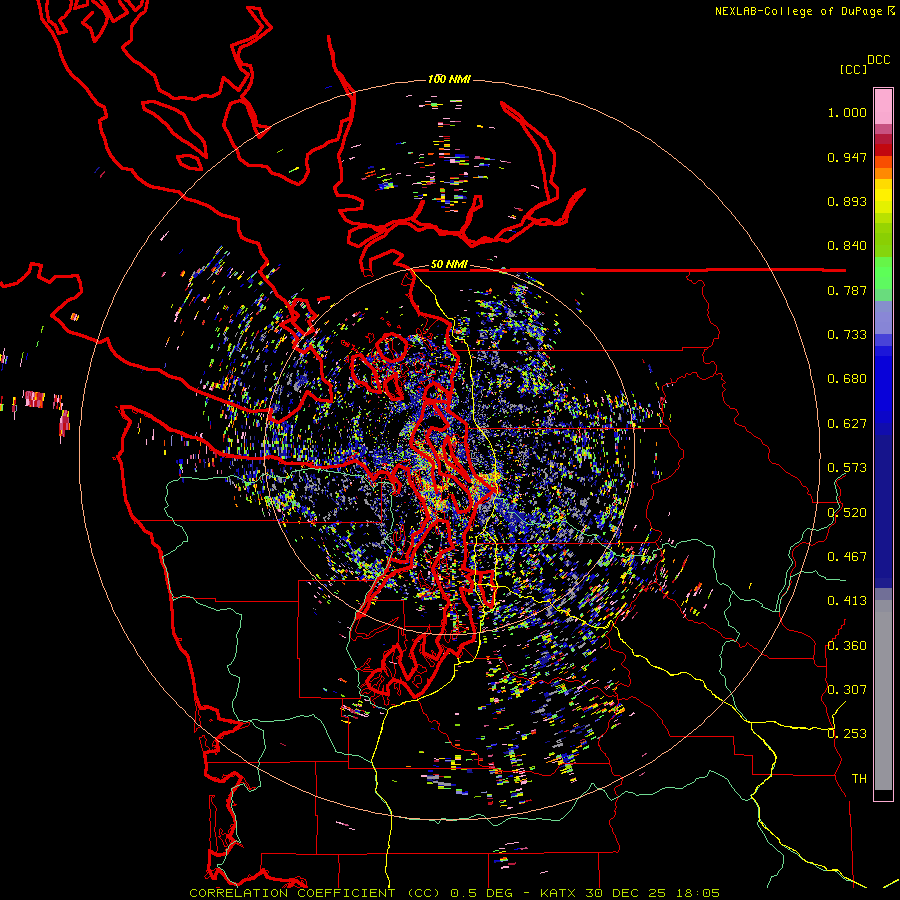Click the 0.947 scale value

point(847,157)
